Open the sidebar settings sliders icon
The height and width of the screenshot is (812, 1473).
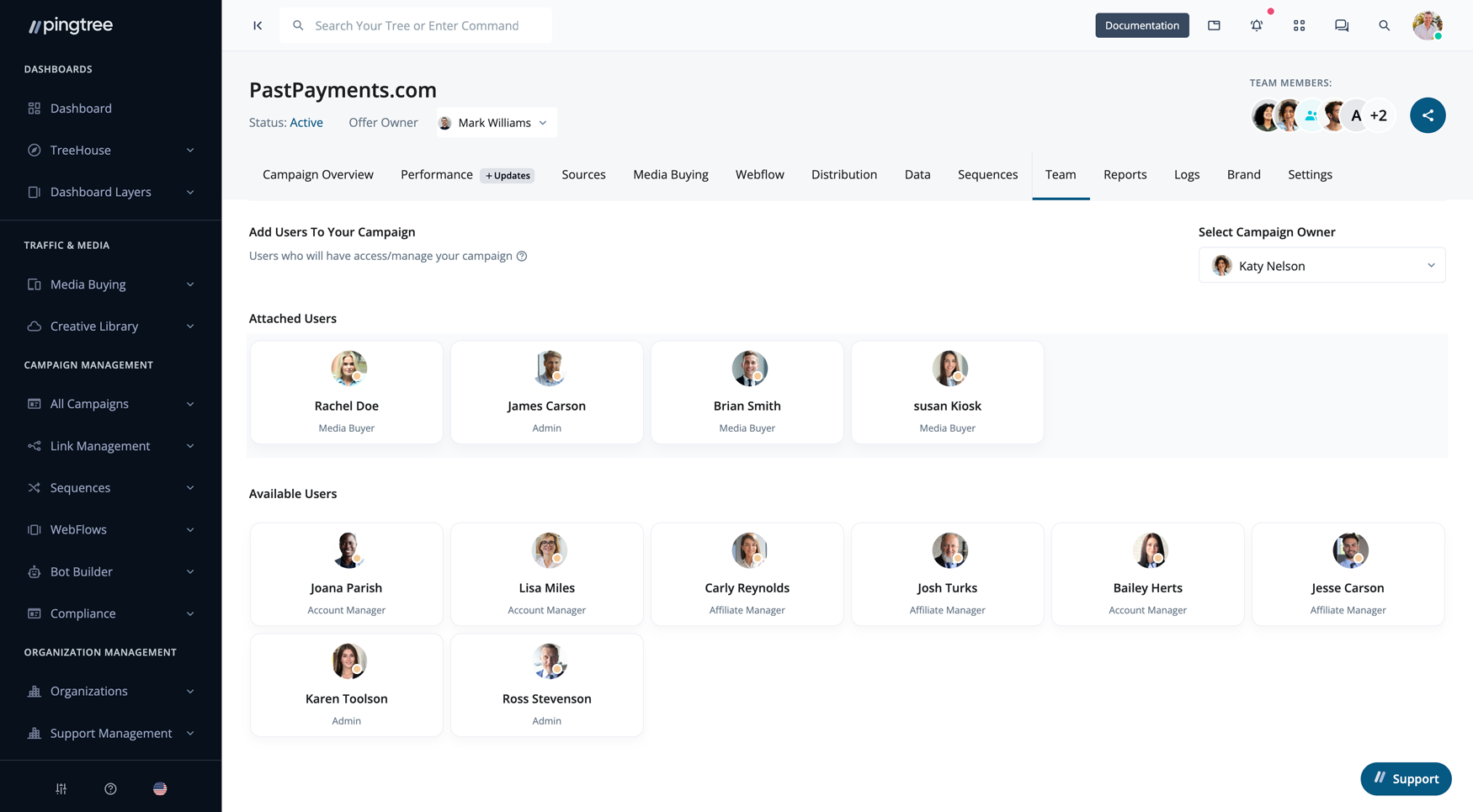click(61, 788)
